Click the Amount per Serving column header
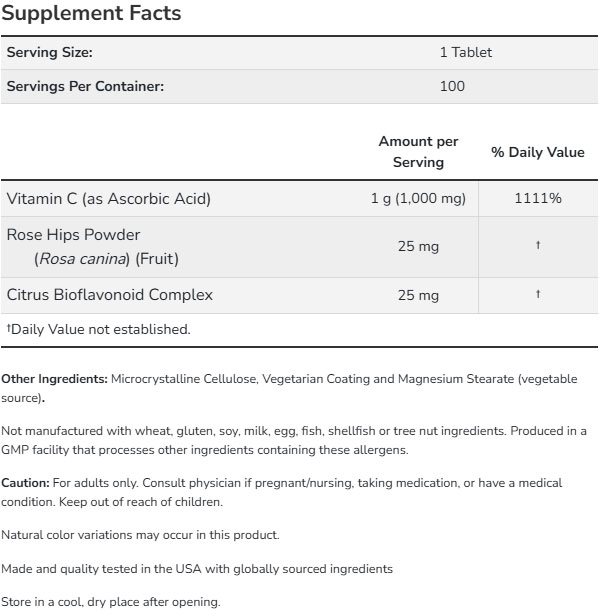 [418, 152]
